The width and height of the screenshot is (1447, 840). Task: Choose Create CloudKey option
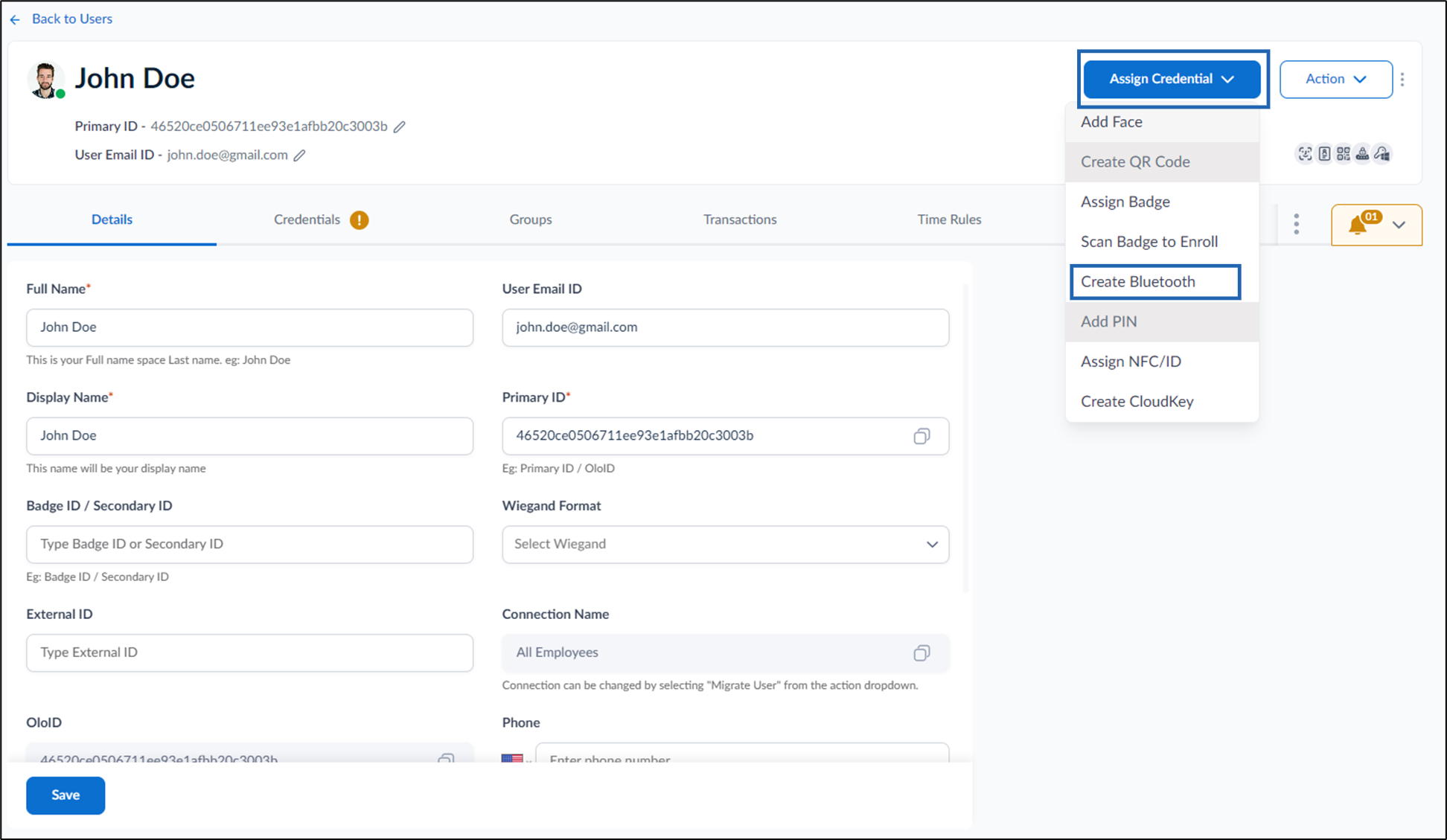(x=1162, y=402)
